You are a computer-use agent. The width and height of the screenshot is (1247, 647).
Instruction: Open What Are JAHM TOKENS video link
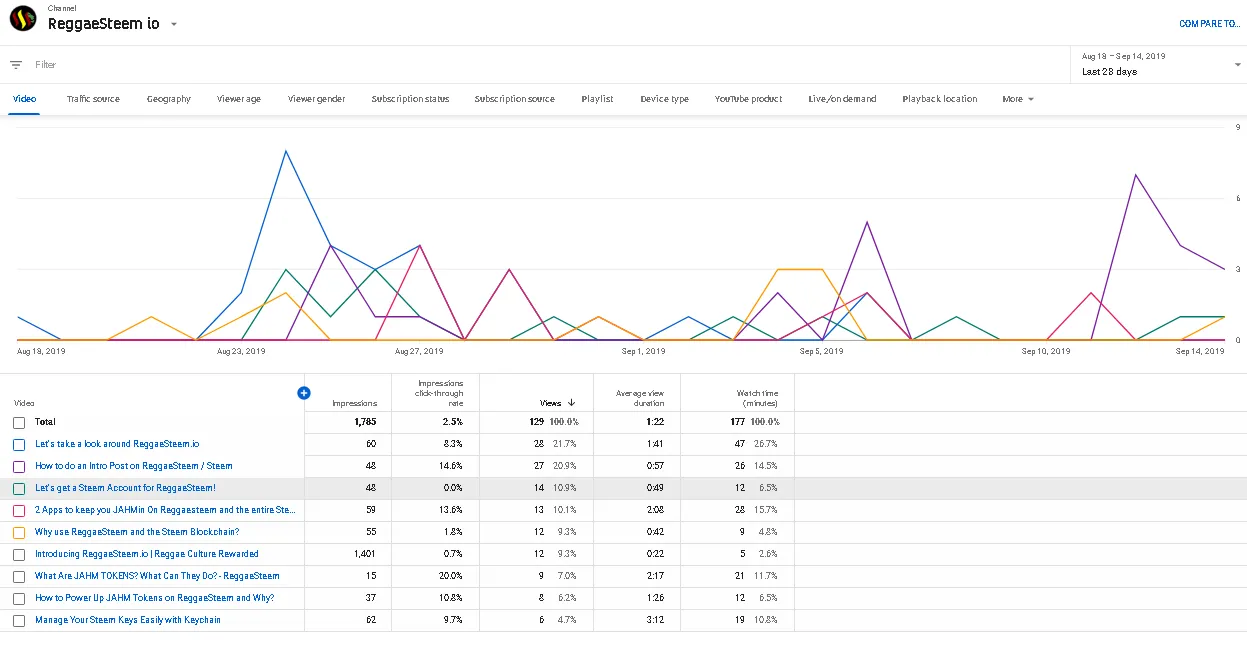(x=157, y=576)
